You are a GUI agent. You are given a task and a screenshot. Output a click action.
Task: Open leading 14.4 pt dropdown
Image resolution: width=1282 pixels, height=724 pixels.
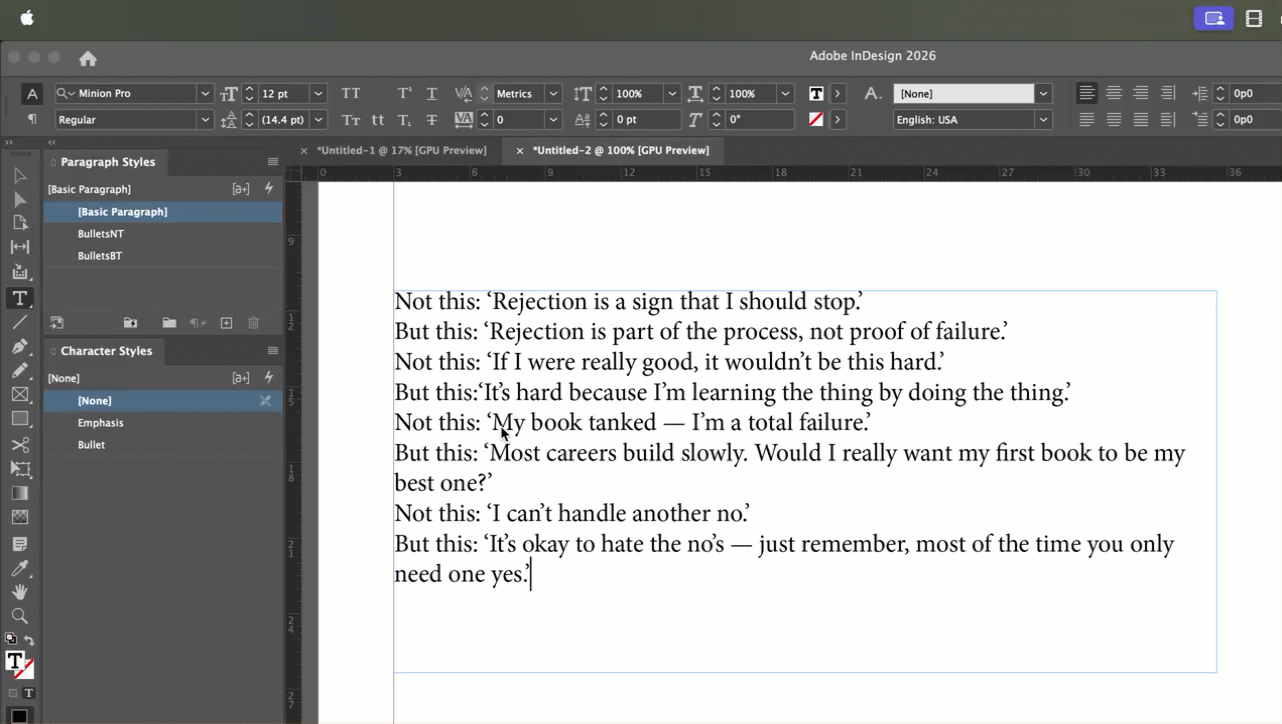point(318,120)
